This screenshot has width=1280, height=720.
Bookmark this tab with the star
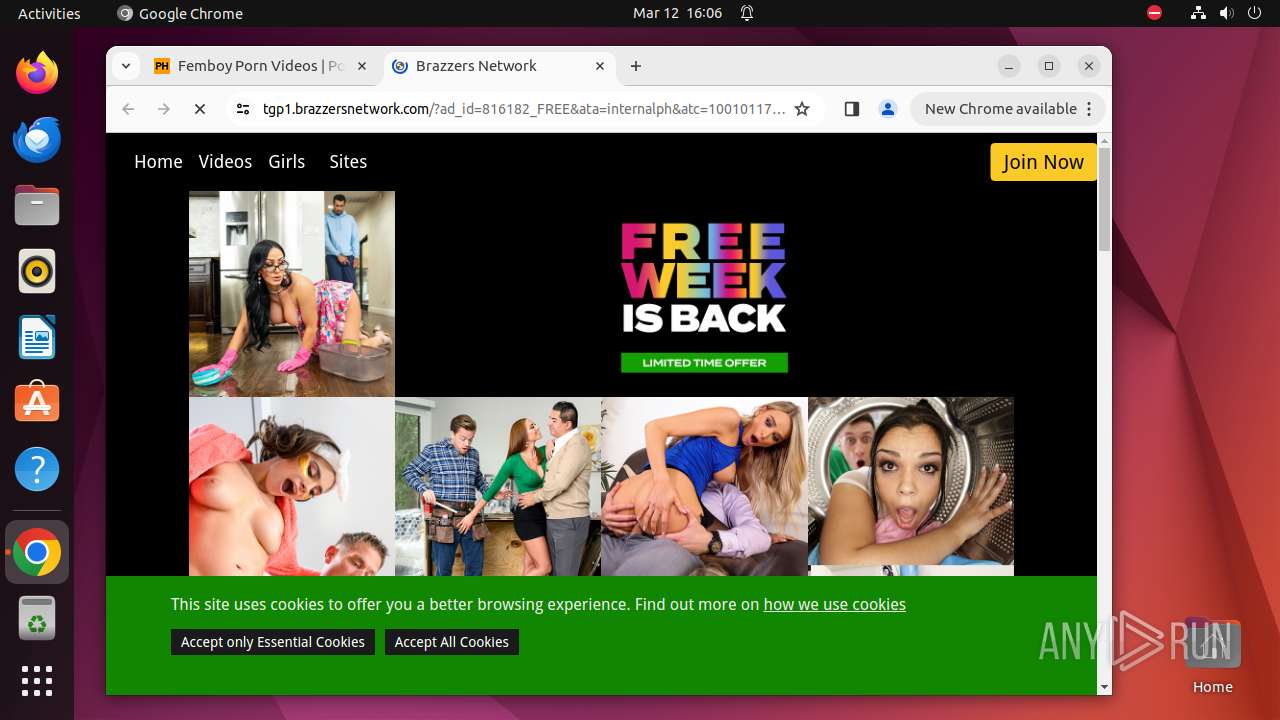point(802,109)
